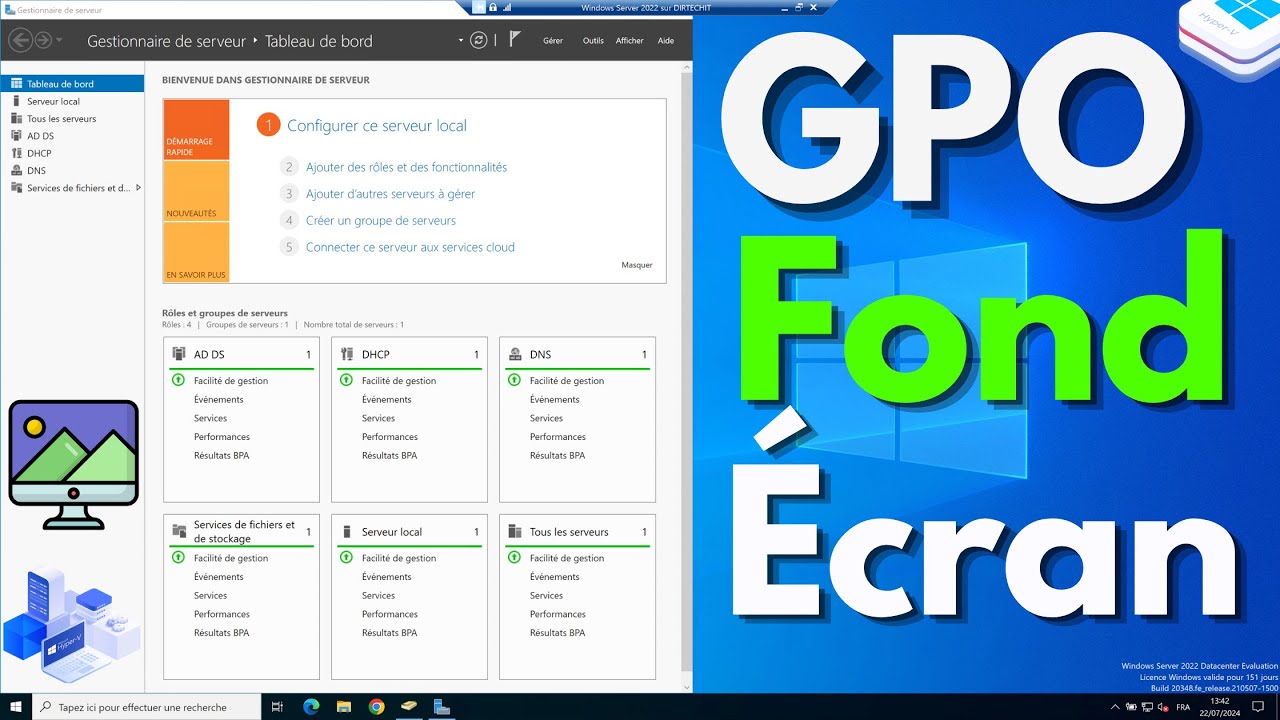Viewport: 1280px width, 720px height.
Task: Open Résultats BPA in the AD DS tile
Action: (x=221, y=456)
